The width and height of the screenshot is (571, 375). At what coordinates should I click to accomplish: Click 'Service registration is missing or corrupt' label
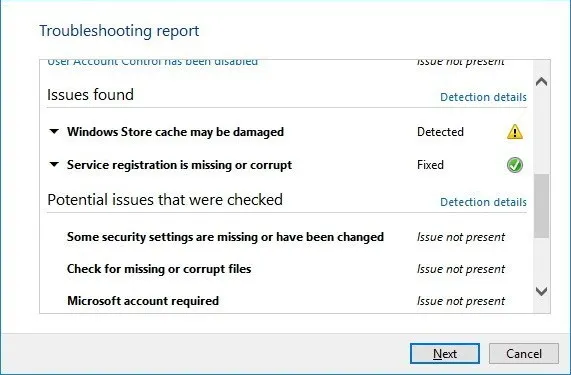(x=179, y=165)
